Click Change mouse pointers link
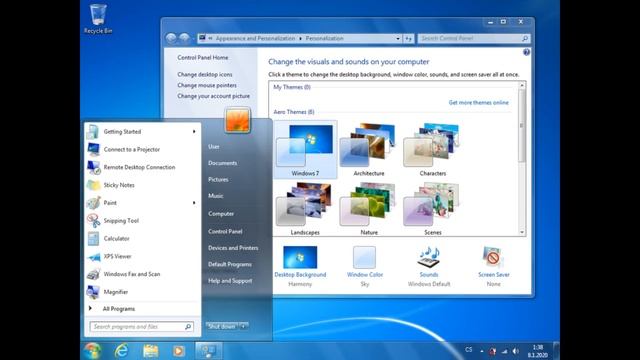The height and width of the screenshot is (360, 640). tap(207, 85)
